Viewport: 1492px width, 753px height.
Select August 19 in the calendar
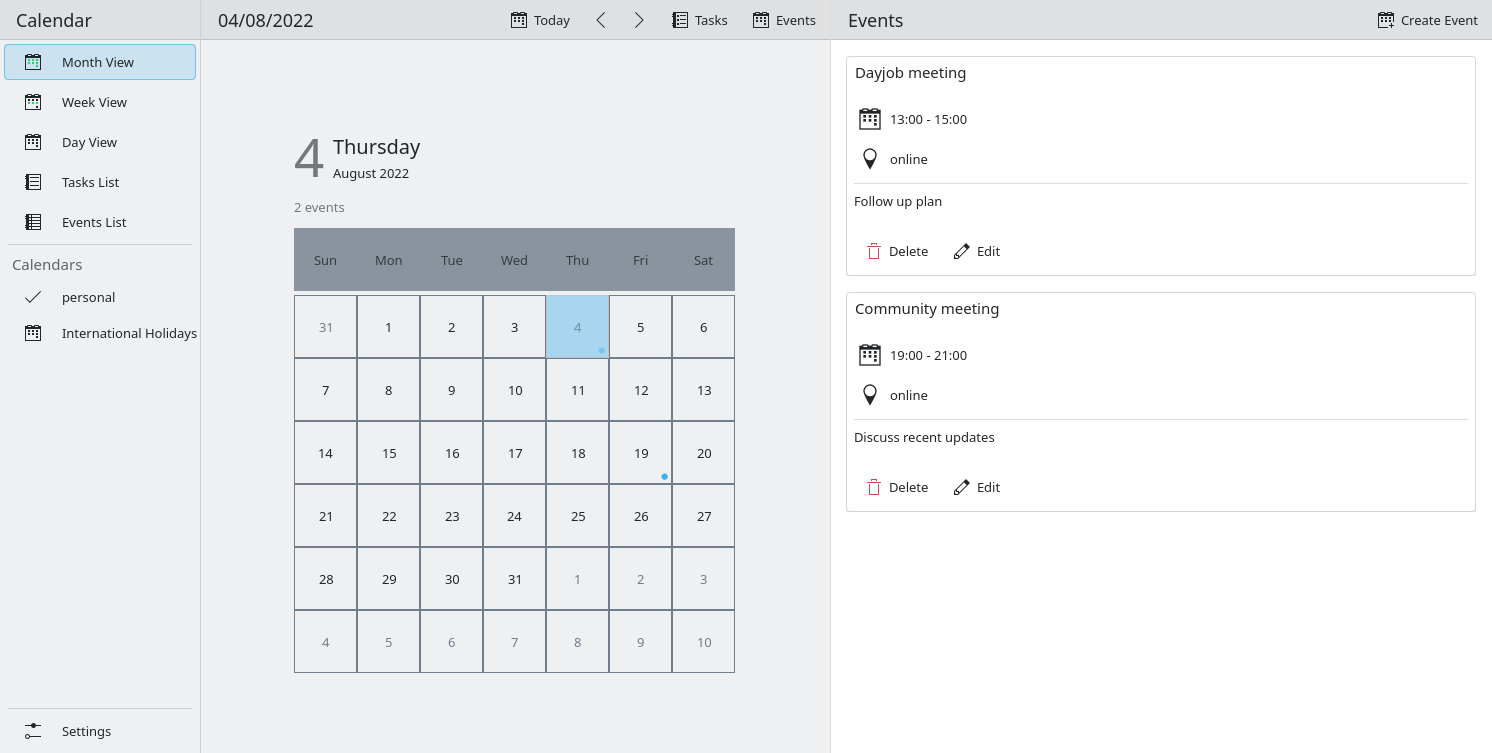(x=641, y=453)
